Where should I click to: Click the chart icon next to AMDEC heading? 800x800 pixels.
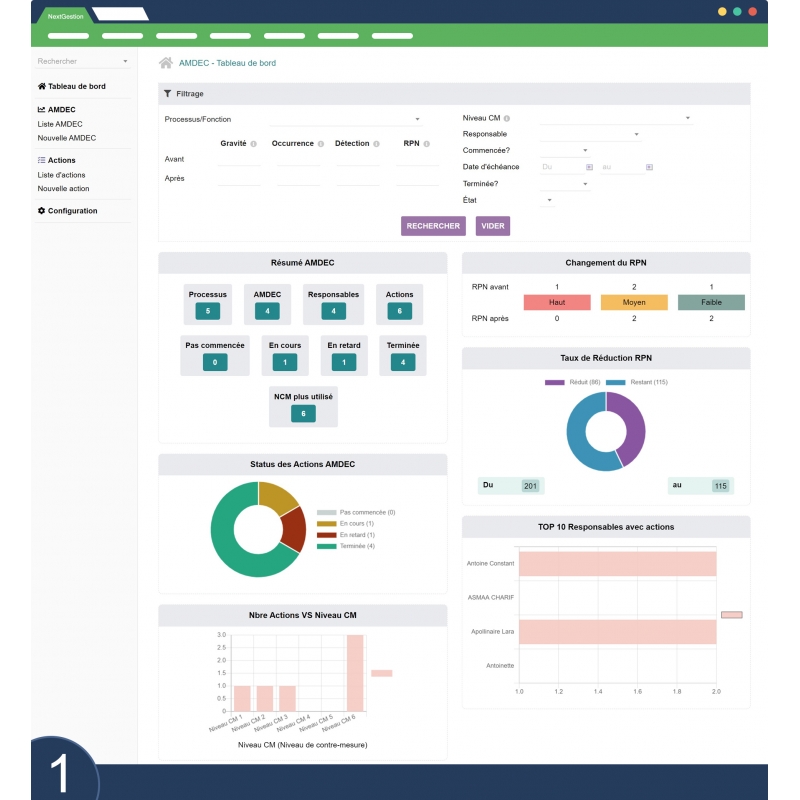point(41,108)
